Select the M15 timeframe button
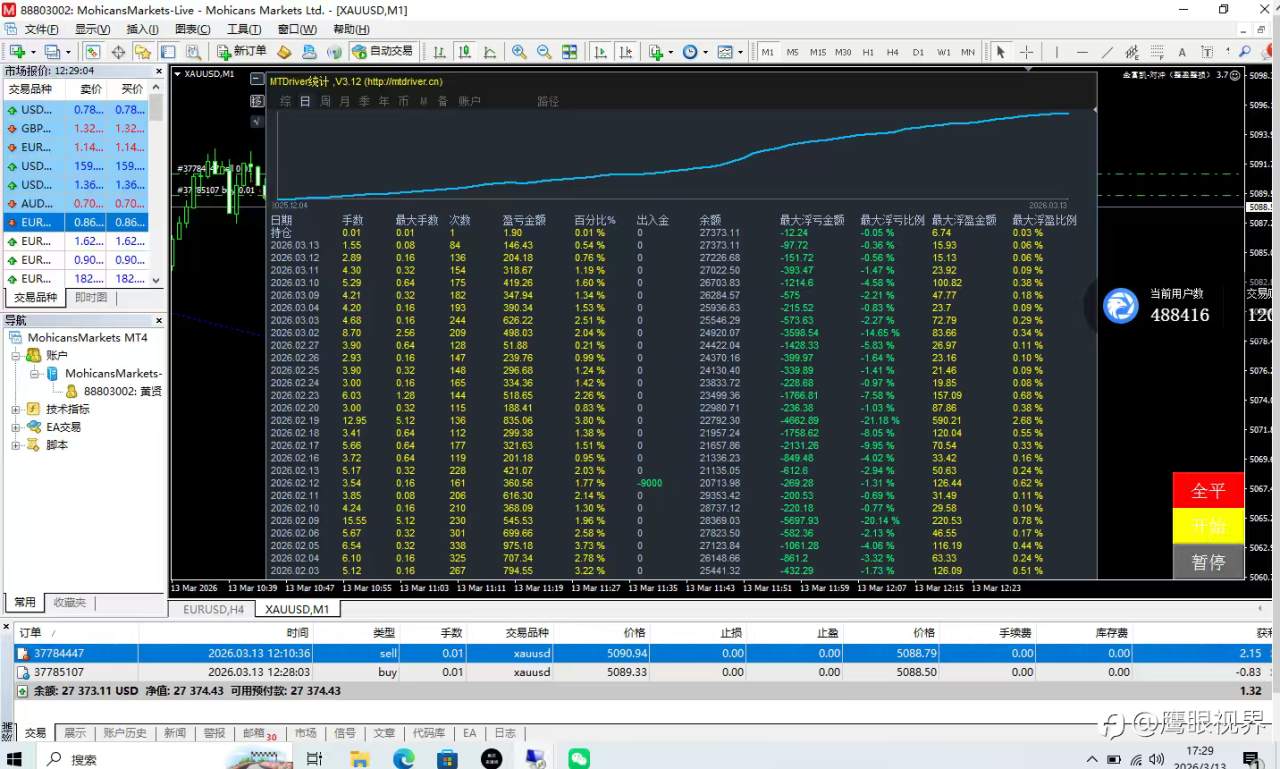 (x=818, y=52)
